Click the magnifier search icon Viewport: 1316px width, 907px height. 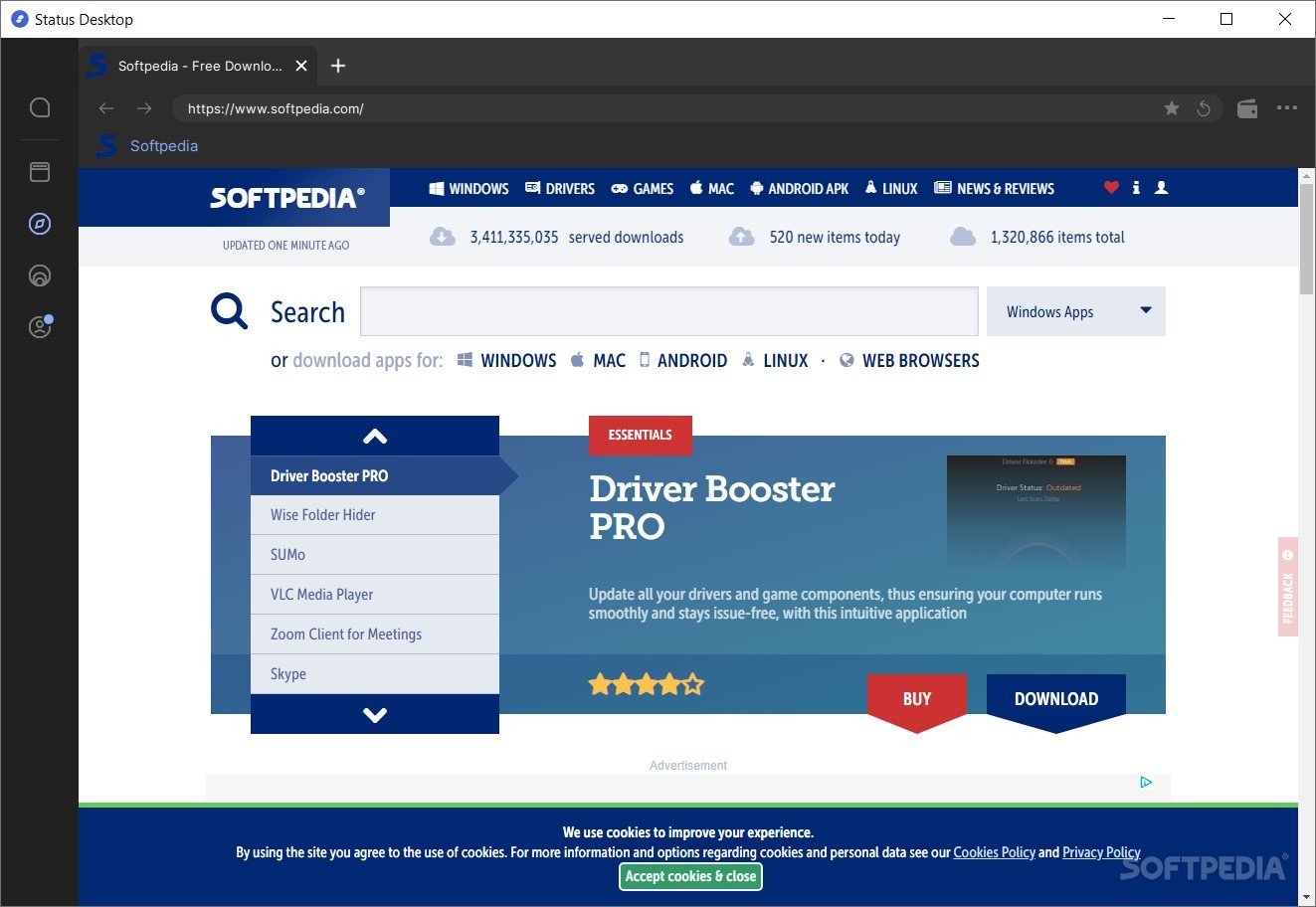click(229, 311)
